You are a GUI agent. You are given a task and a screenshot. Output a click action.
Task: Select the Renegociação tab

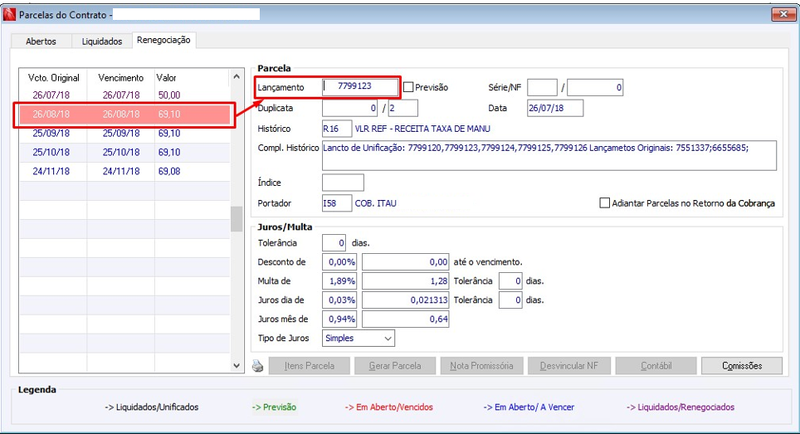click(x=164, y=40)
